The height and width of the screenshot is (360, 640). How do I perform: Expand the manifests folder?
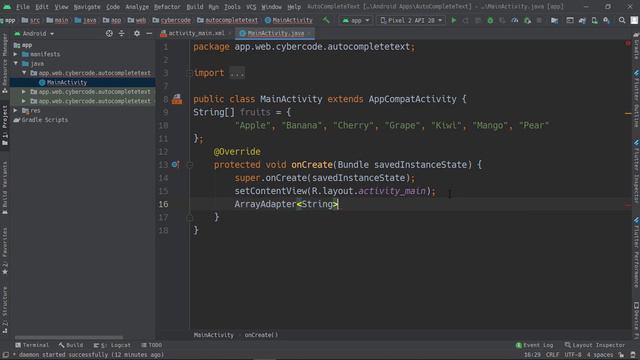[x=16, y=54]
